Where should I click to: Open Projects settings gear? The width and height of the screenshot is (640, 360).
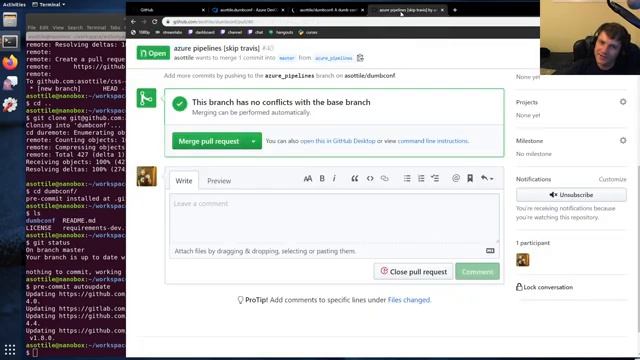[x=623, y=102]
